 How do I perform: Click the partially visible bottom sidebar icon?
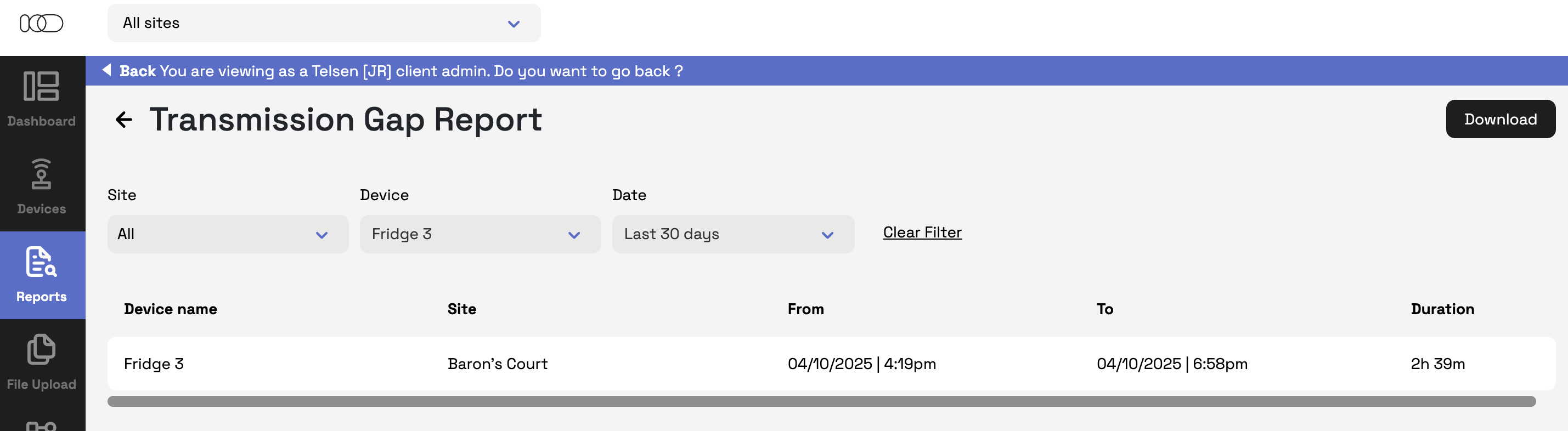click(41, 426)
